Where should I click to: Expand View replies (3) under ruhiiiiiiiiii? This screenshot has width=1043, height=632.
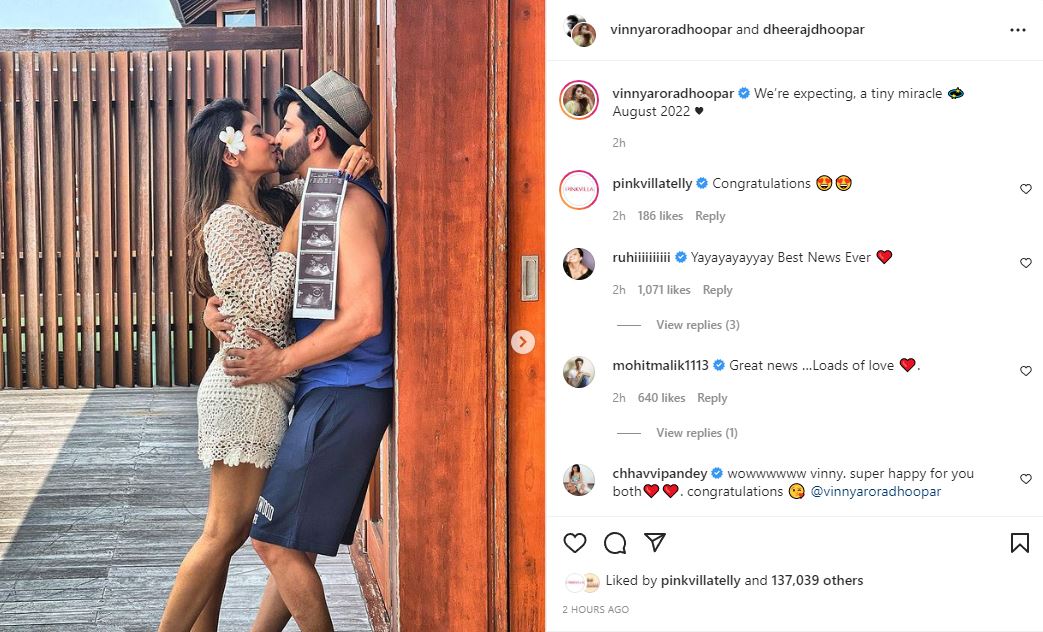point(698,325)
